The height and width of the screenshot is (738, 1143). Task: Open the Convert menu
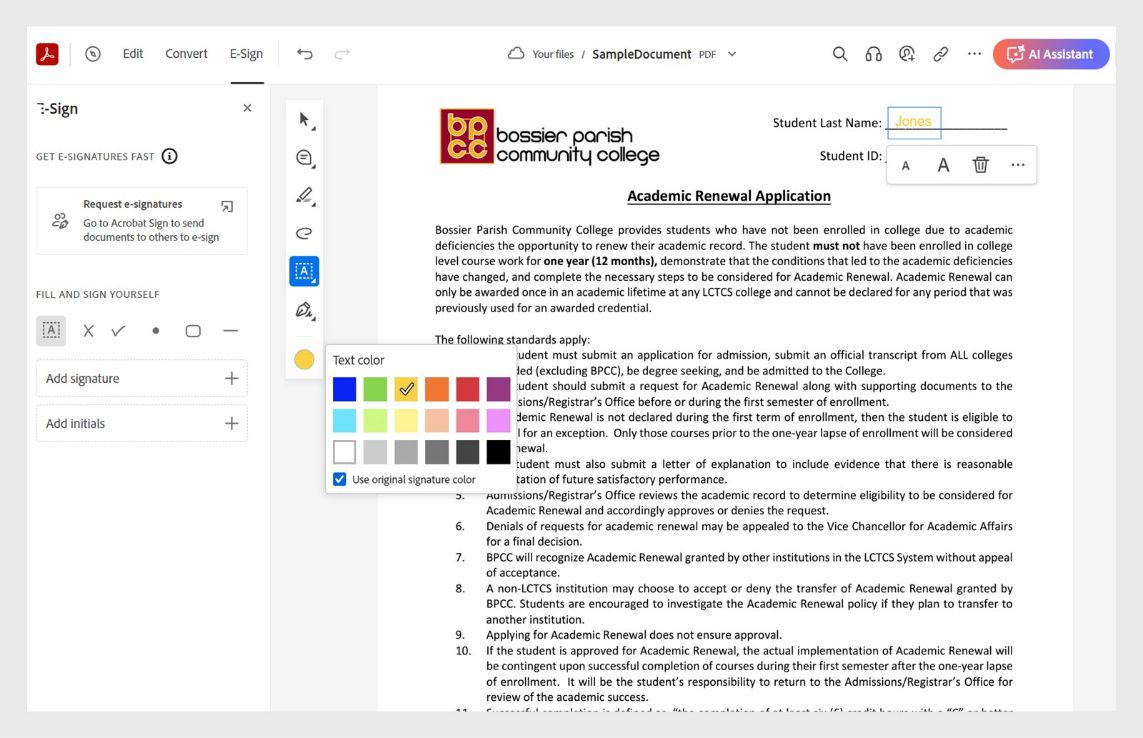186,54
